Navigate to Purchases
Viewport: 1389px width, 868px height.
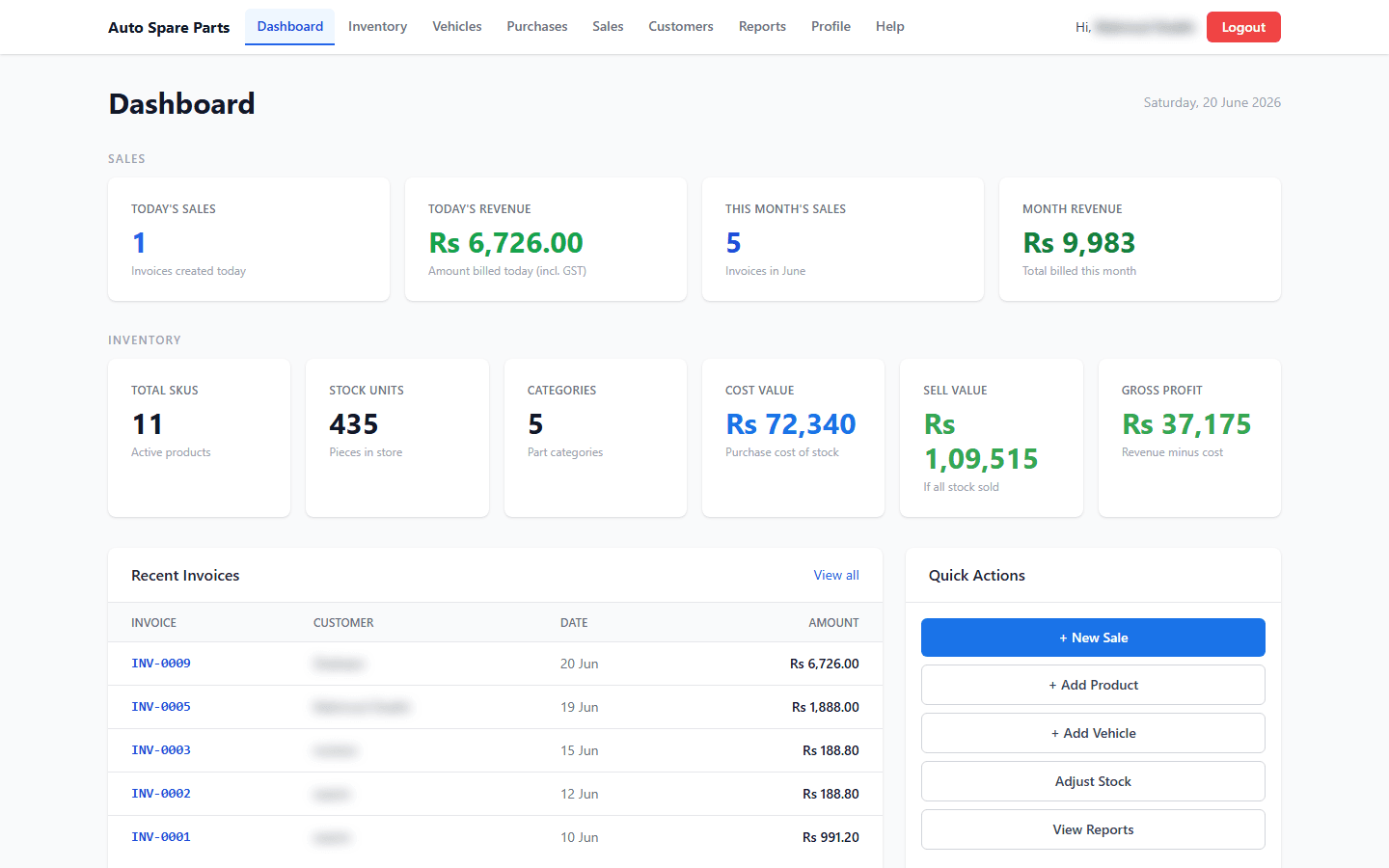537,27
